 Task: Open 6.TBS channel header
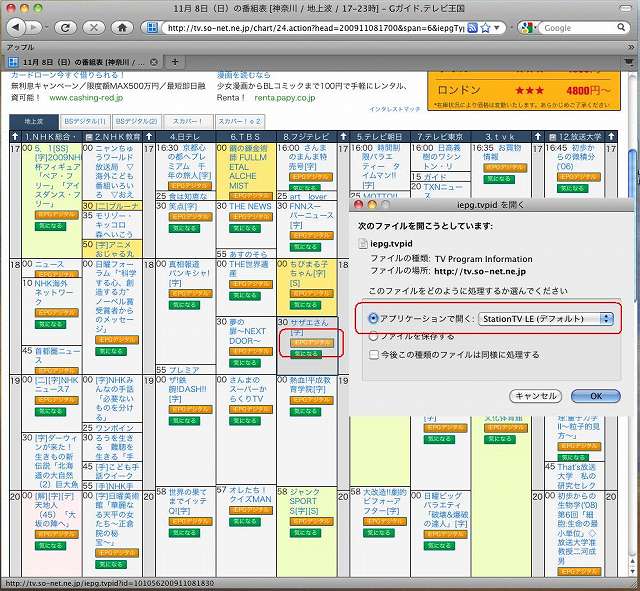click(x=245, y=137)
